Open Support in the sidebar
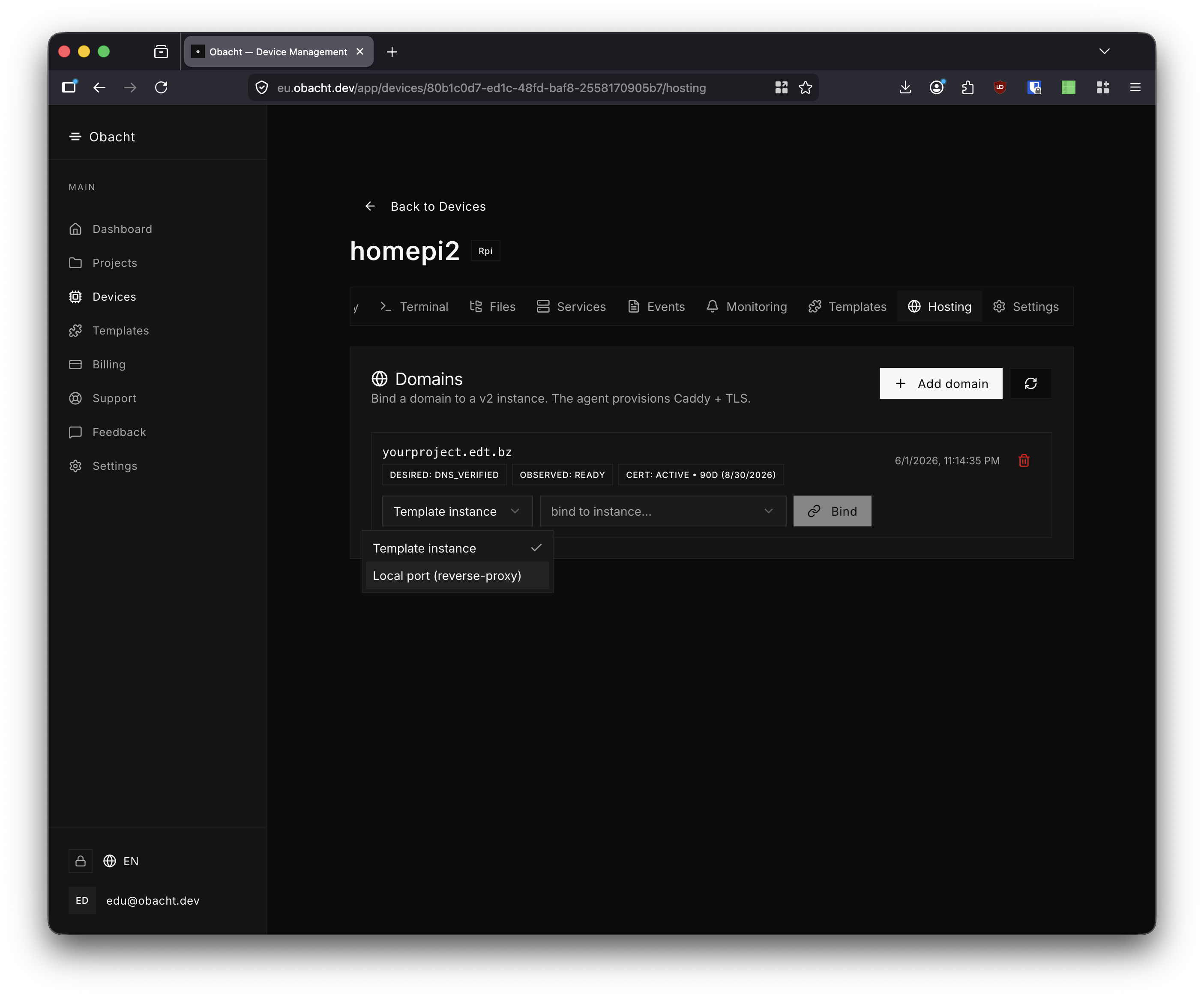The height and width of the screenshot is (998, 1204). [x=103, y=398]
